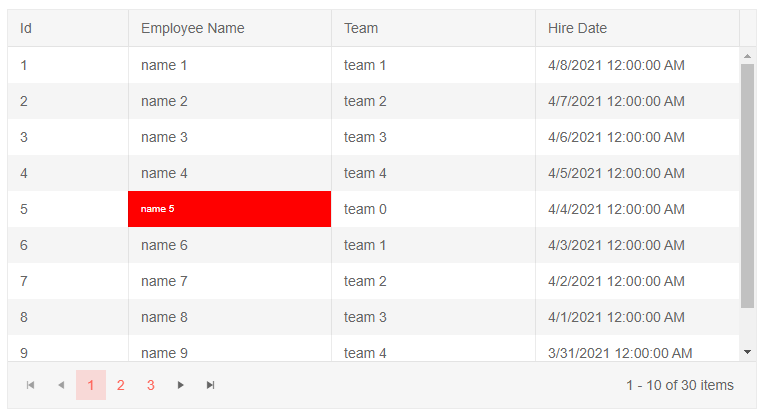Select the 4/6/2021 hire date cell
This screenshot has height=418, width=766.
point(616,137)
